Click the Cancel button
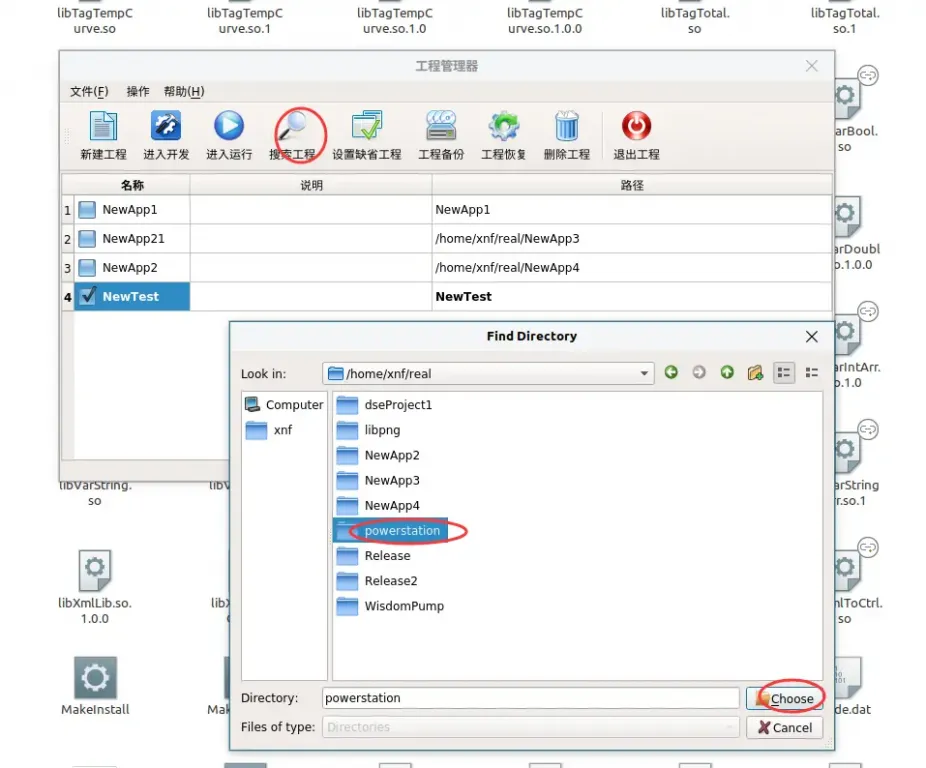 click(x=785, y=727)
